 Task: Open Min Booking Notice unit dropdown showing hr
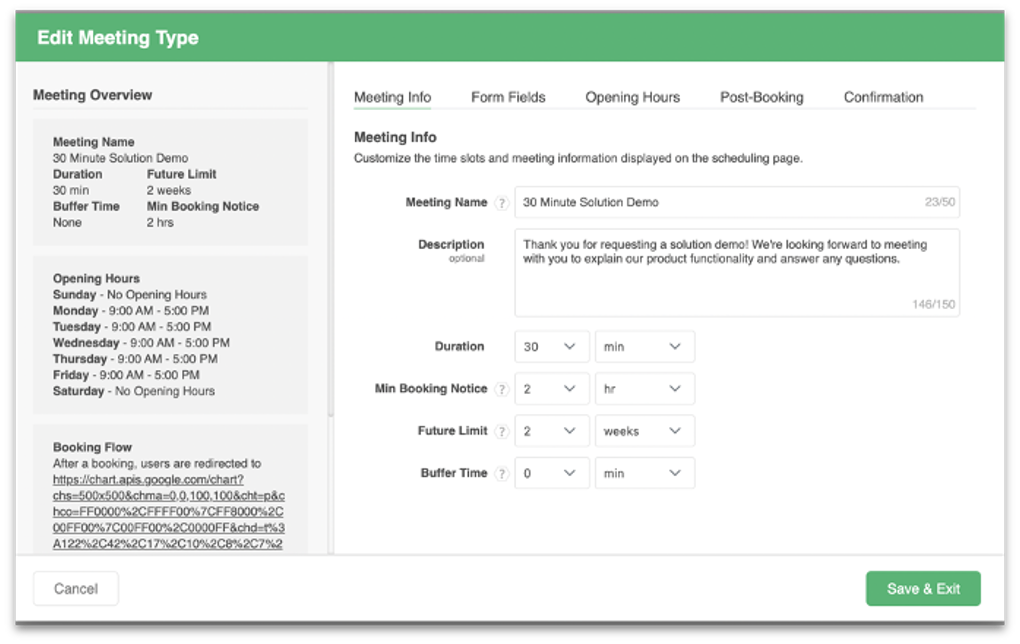point(644,389)
